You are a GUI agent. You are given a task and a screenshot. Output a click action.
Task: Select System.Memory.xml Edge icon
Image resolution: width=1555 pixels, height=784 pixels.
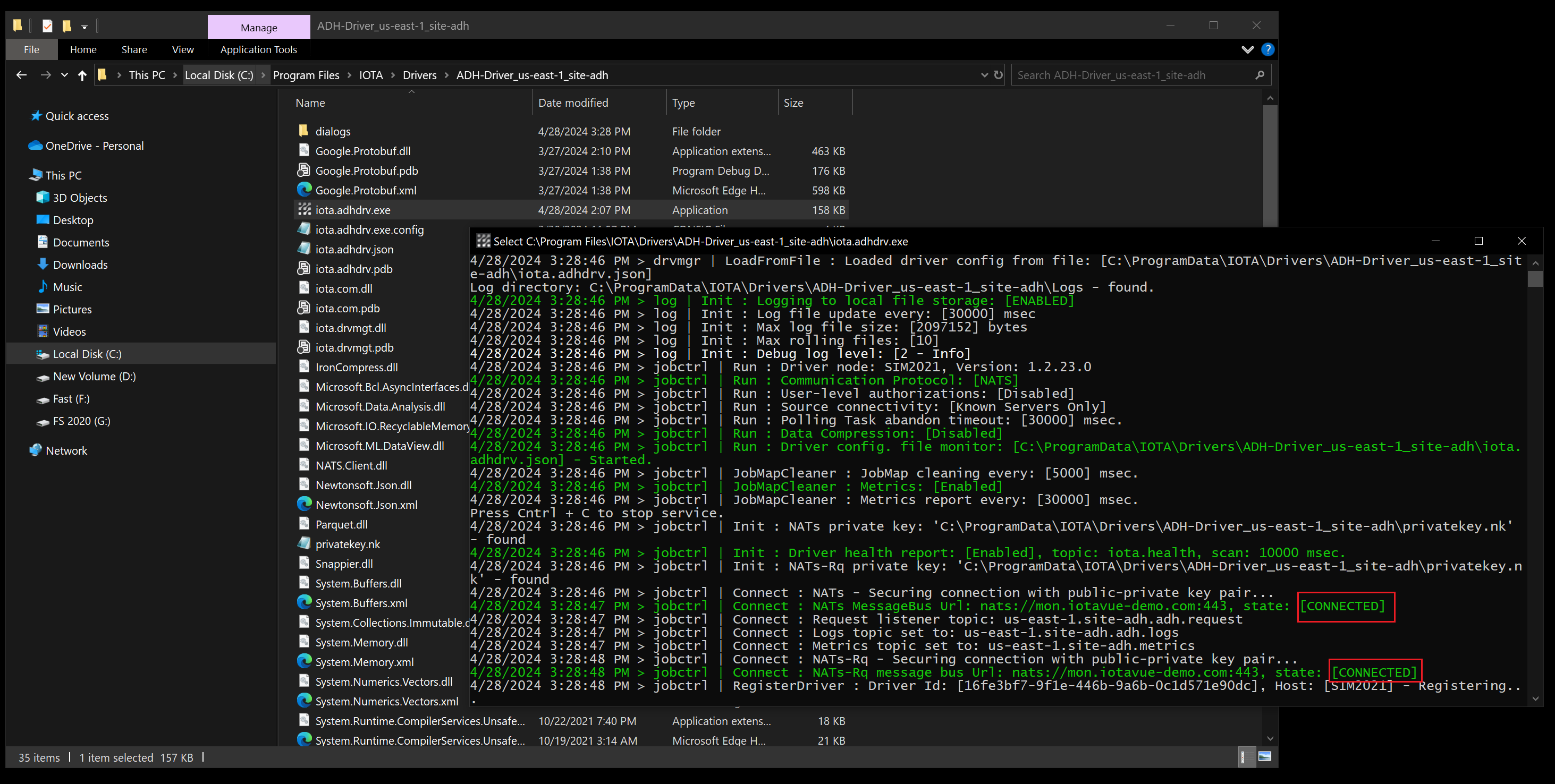point(304,661)
